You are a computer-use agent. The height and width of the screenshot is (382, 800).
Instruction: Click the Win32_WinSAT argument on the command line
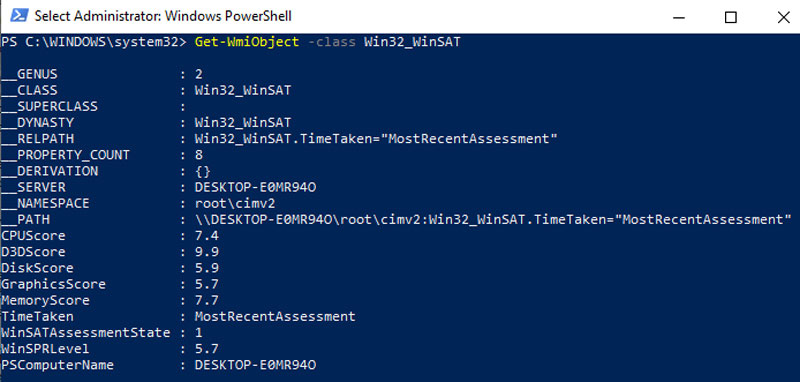pos(412,42)
